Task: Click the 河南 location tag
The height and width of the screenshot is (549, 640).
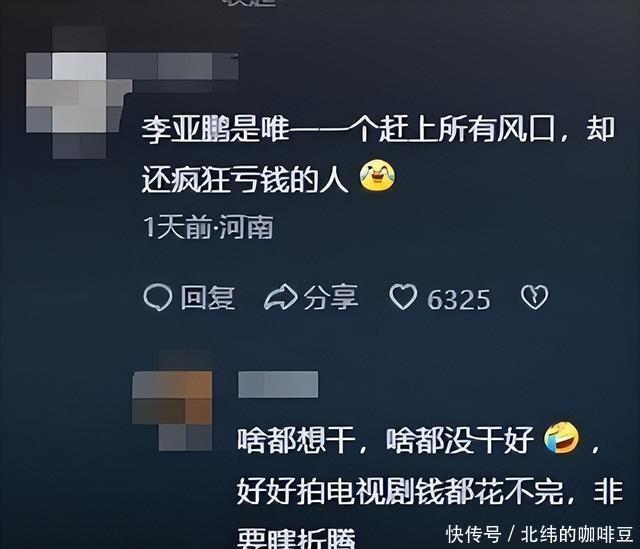Action: pos(246,227)
